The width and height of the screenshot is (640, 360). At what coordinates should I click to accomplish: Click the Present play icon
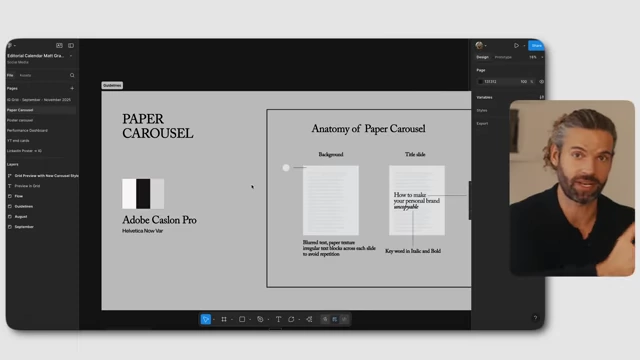pyautogui.click(x=516, y=46)
